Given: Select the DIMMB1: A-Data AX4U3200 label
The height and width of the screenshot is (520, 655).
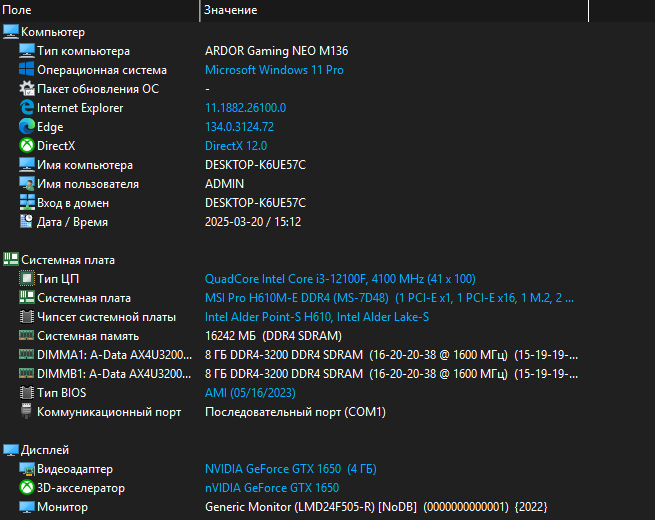Looking at the screenshot, I should click(x=114, y=374).
